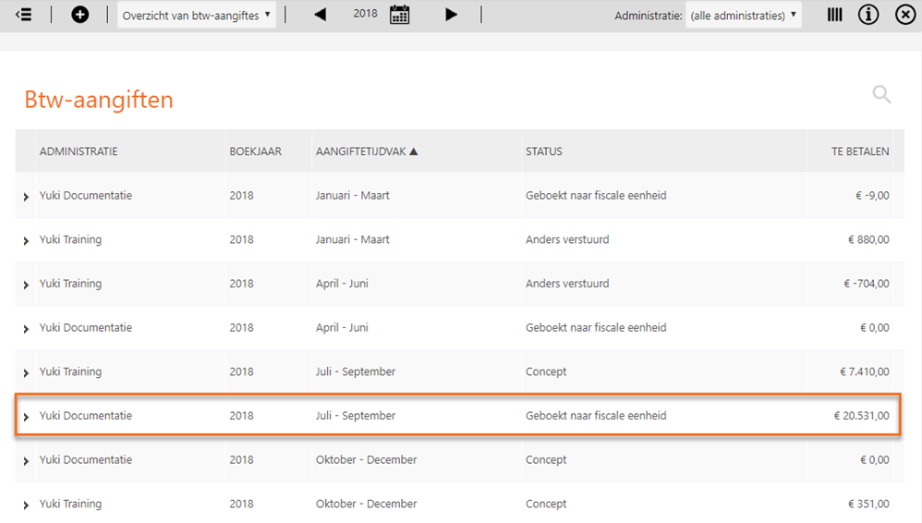Sort by Administratie column header
This screenshot has height=523, width=922.
[78, 152]
